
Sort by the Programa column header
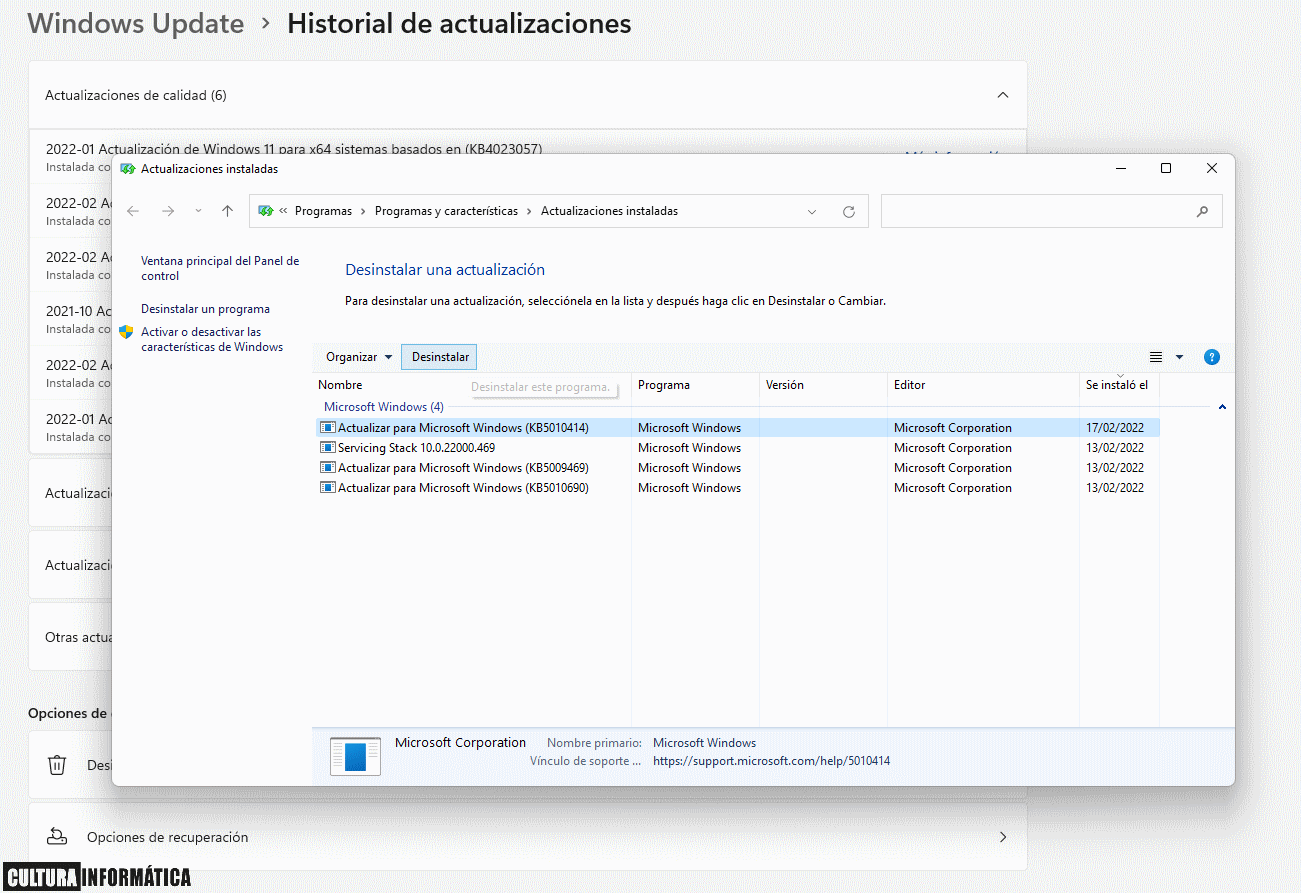click(664, 385)
